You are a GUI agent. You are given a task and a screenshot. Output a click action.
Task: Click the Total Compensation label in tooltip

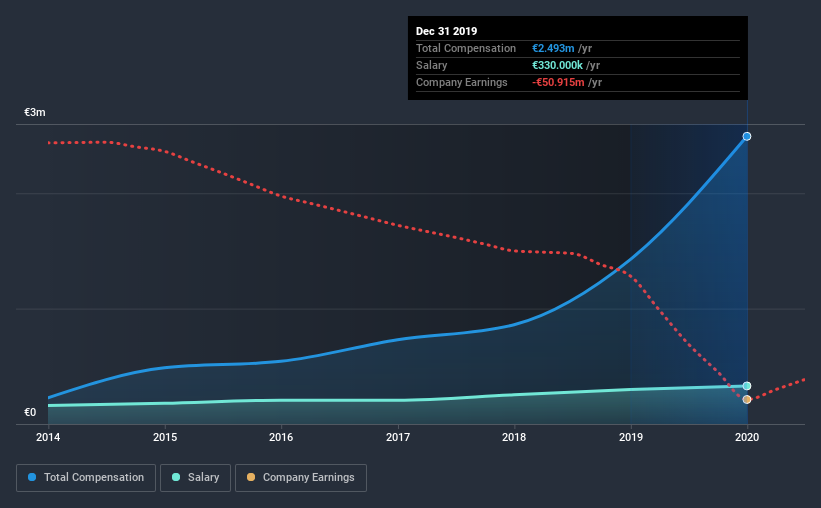pos(466,48)
